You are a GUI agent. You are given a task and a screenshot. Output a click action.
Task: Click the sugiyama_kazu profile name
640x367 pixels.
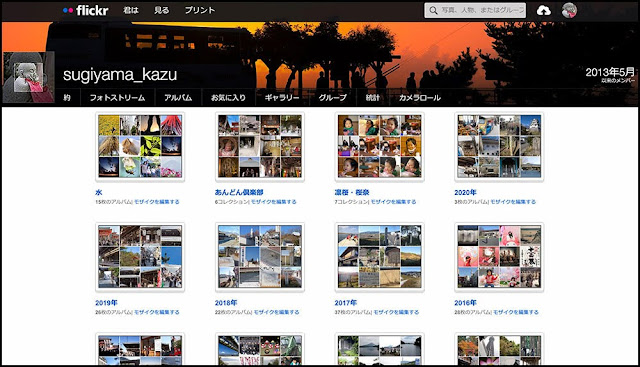click(120, 75)
